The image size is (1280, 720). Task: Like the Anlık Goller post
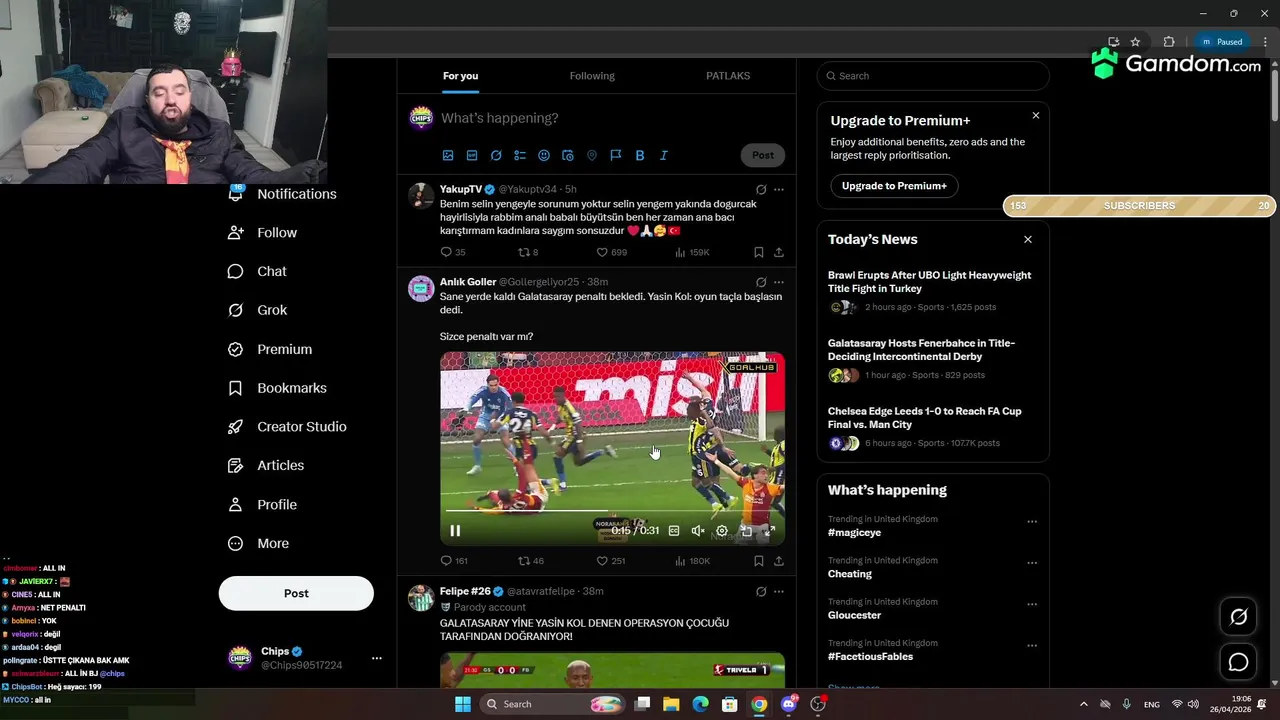tap(611, 561)
